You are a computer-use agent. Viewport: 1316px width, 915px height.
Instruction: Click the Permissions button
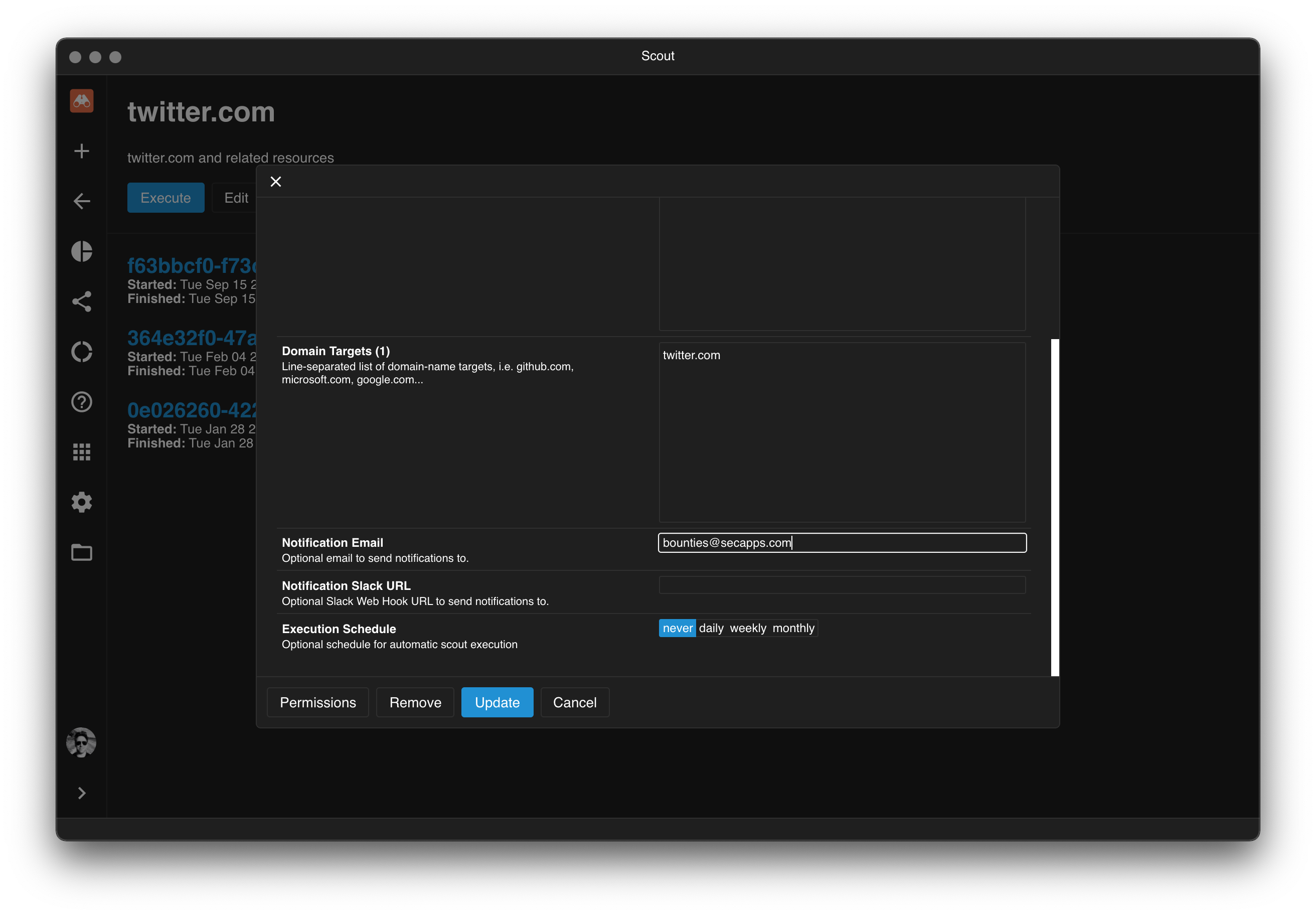pos(317,702)
